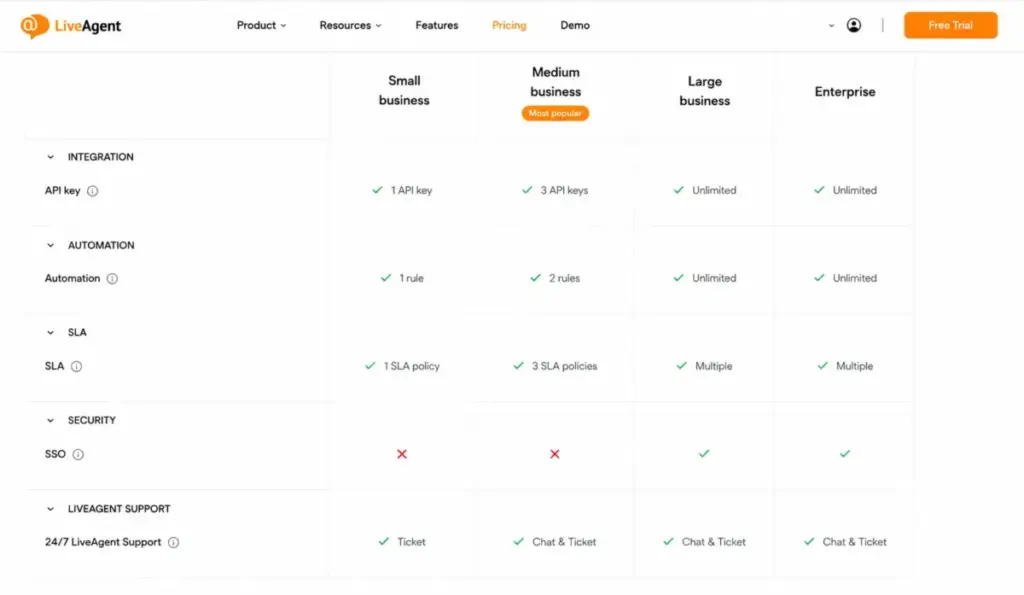Viewport: 1024px width, 595px height.
Task: Click the '3 SLA policies' cell
Action: 555,366
